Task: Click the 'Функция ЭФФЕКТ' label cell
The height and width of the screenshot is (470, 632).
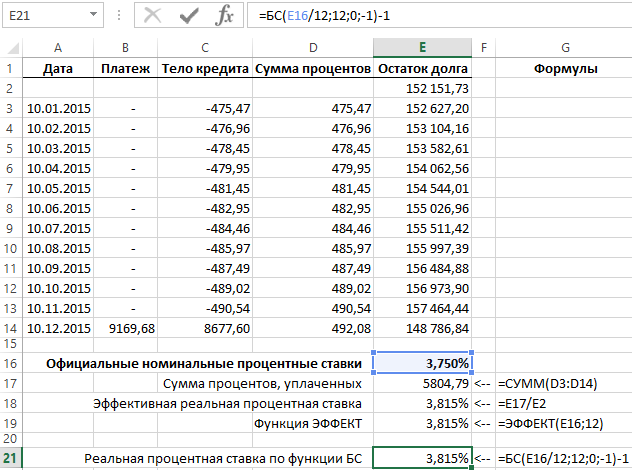Action: click(312, 423)
